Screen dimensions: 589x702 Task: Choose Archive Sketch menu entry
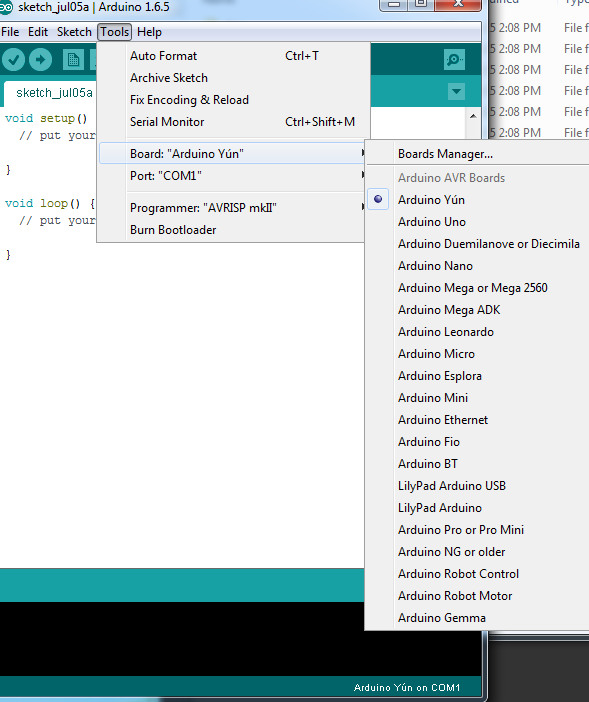(233, 78)
